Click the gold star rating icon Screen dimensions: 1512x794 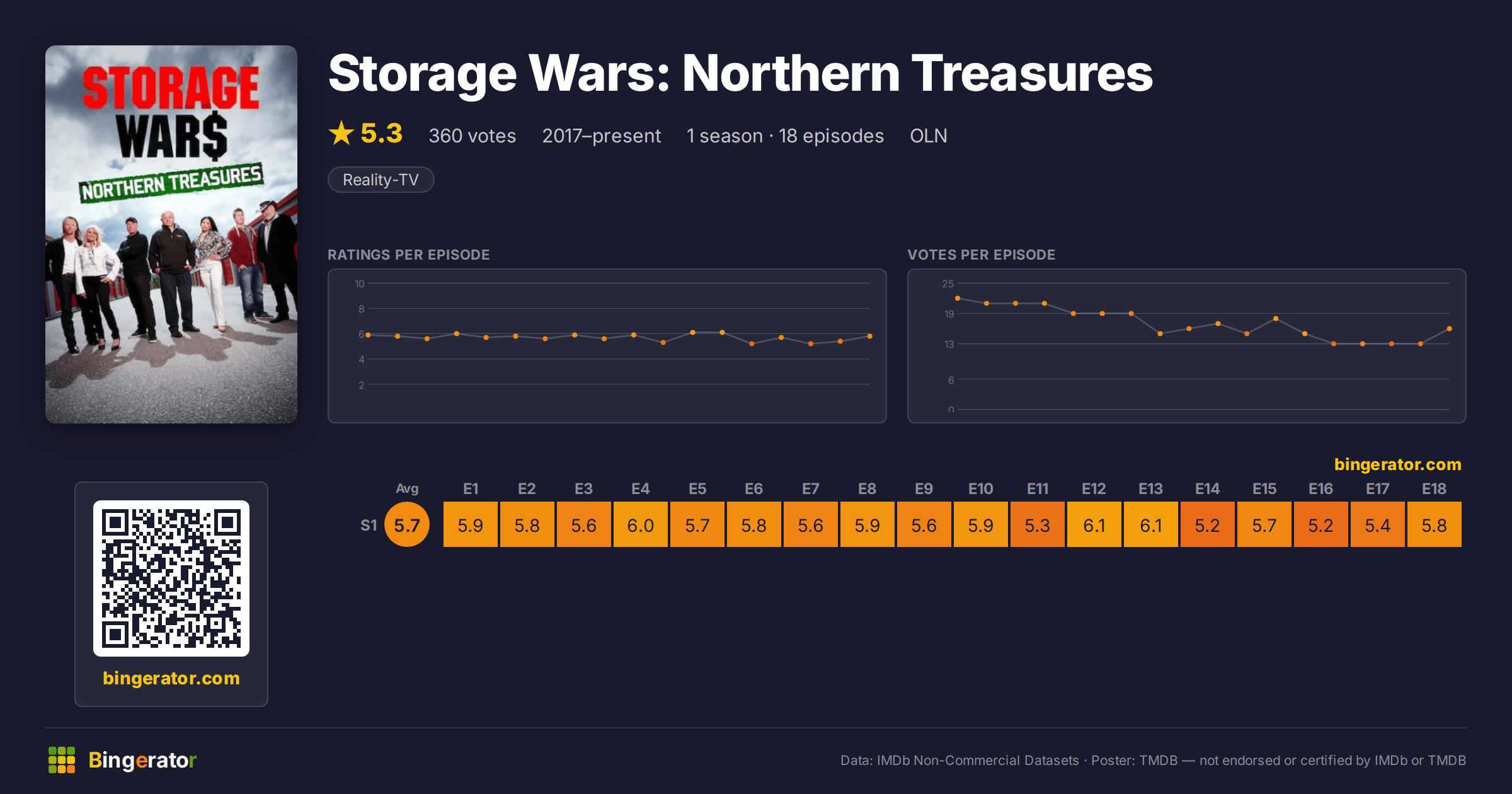click(341, 133)
